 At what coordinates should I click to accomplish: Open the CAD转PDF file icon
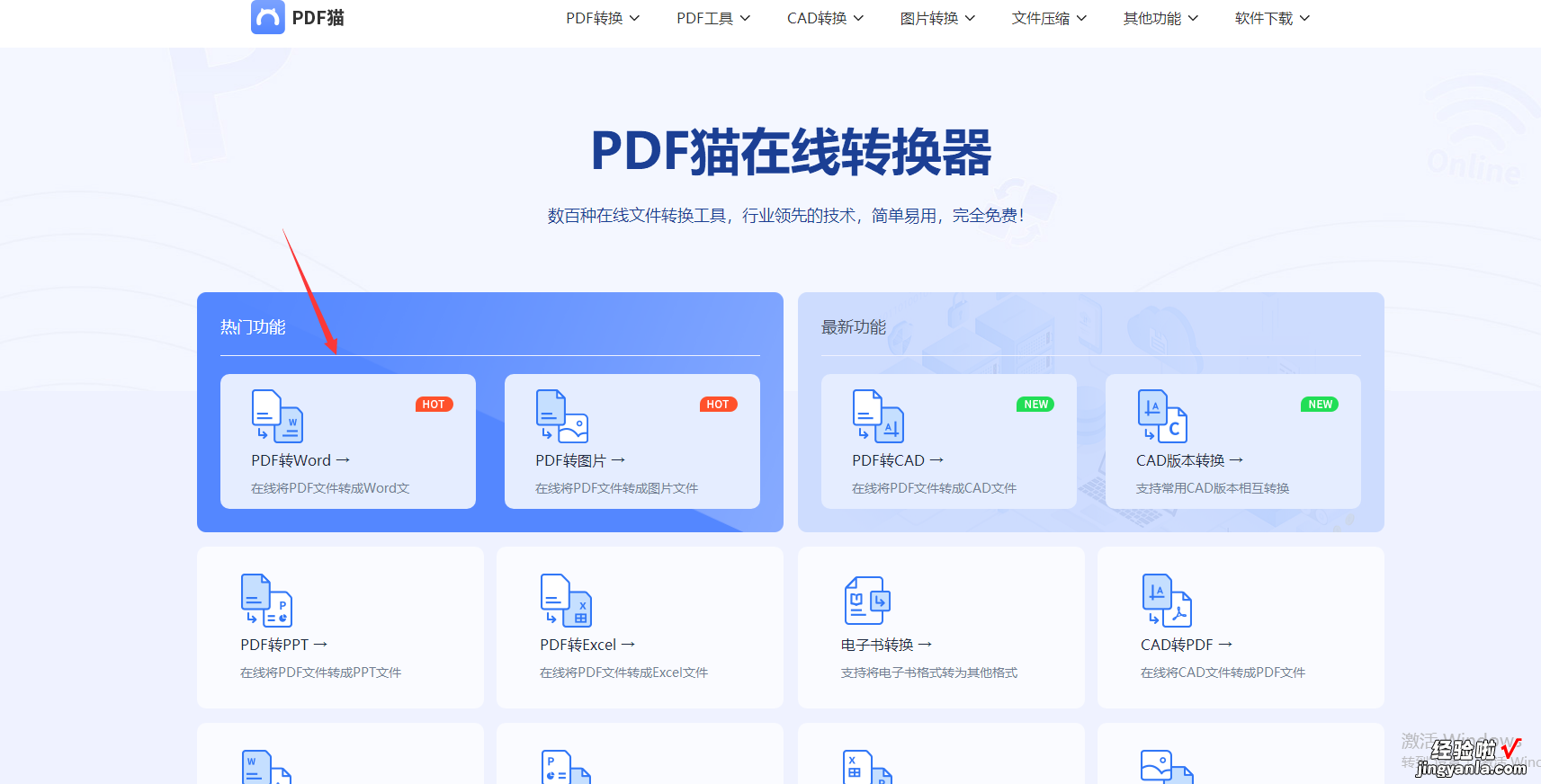1167,601
